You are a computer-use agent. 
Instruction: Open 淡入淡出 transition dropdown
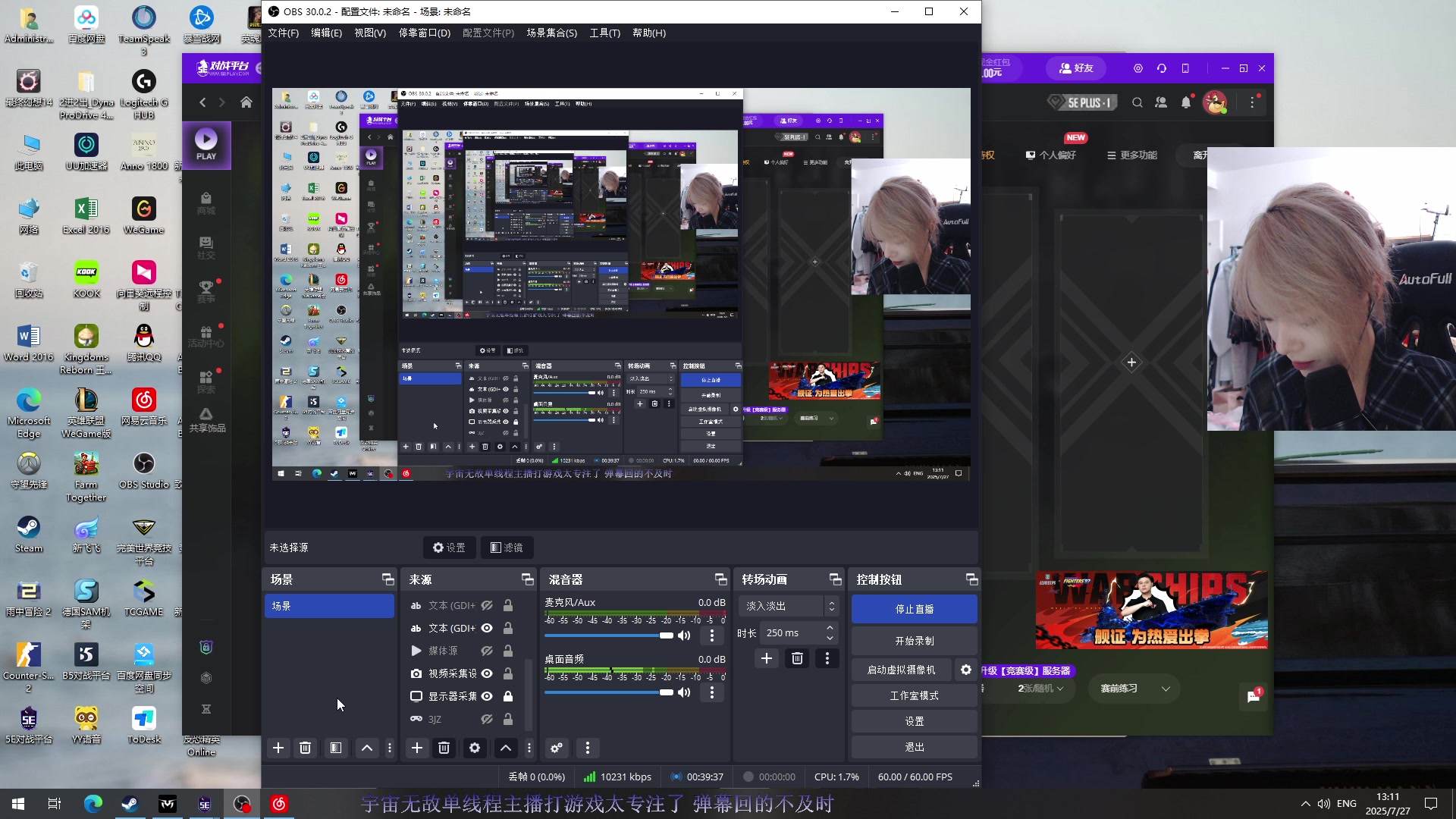[x=787, y=606]
